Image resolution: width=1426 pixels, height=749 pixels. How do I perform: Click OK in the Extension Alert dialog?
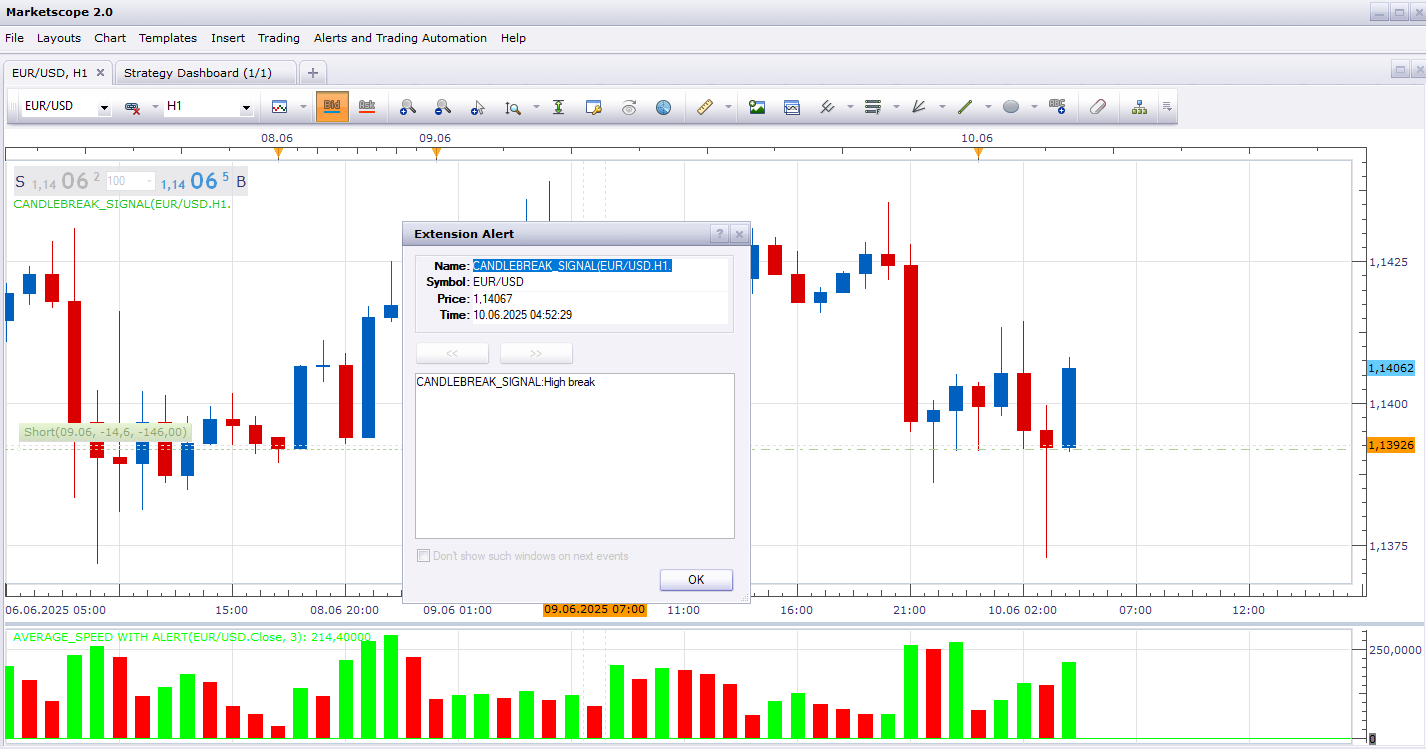[x=696, y=580]
